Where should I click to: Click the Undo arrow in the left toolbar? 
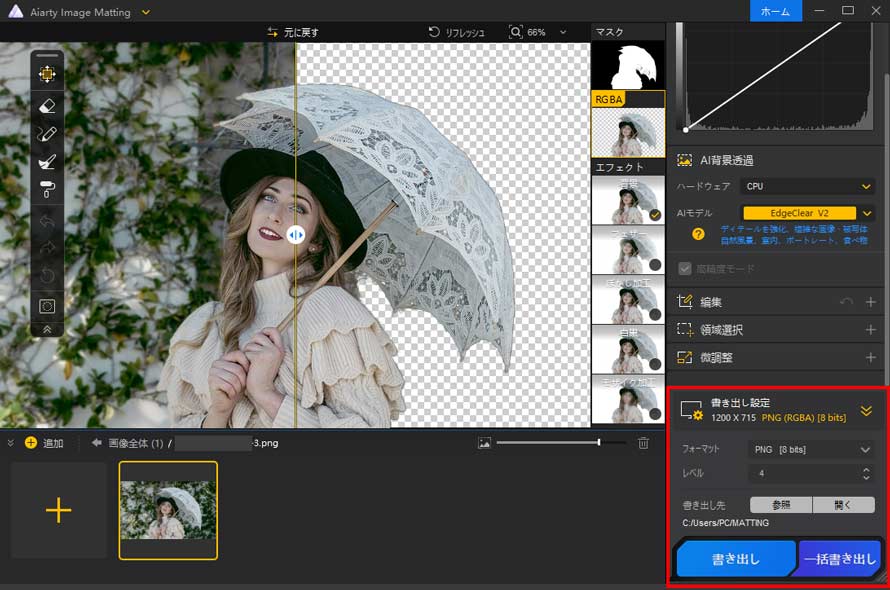pos(46,219)
